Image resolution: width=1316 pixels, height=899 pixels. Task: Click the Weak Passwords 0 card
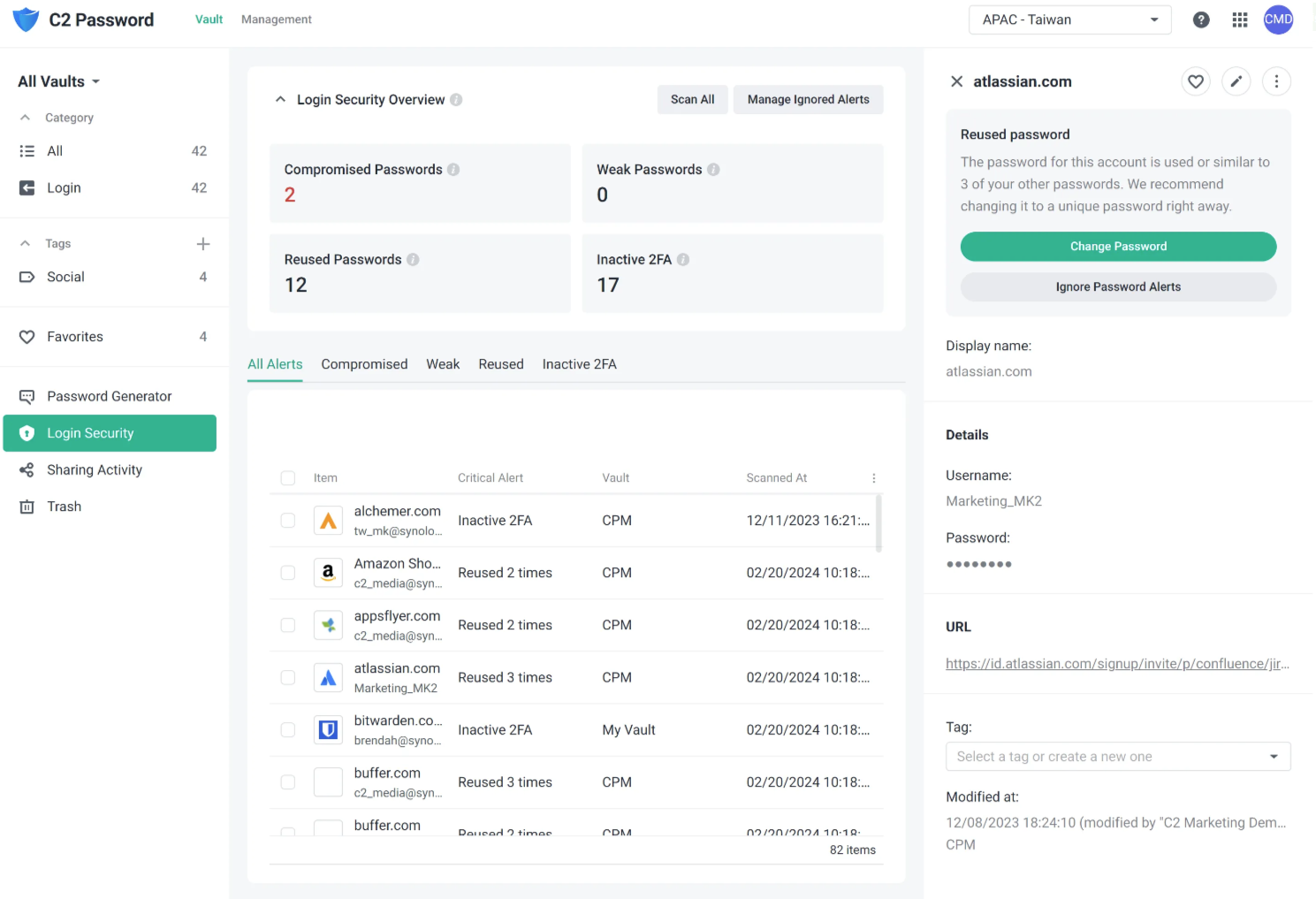[x=733, y=183]
